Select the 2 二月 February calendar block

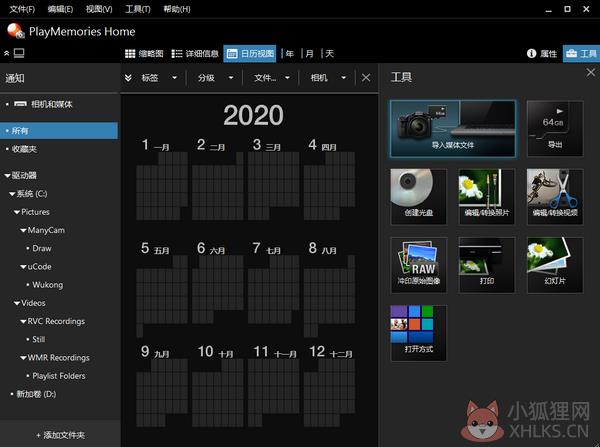218,179
